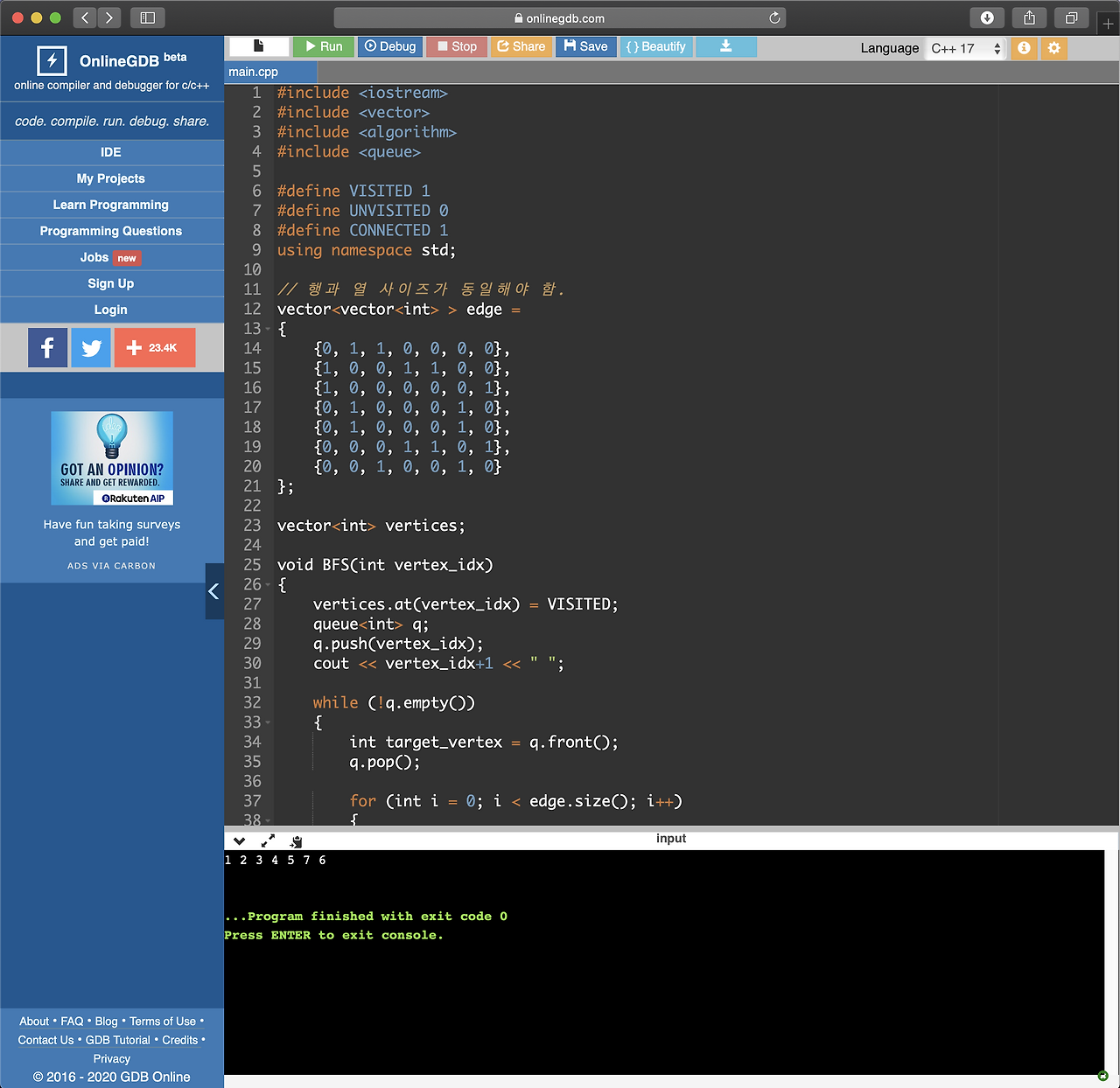Image resolution: width=1120 pixels, height=1088 pixels.
Task: Open the Debug tool
Action: 389,46
